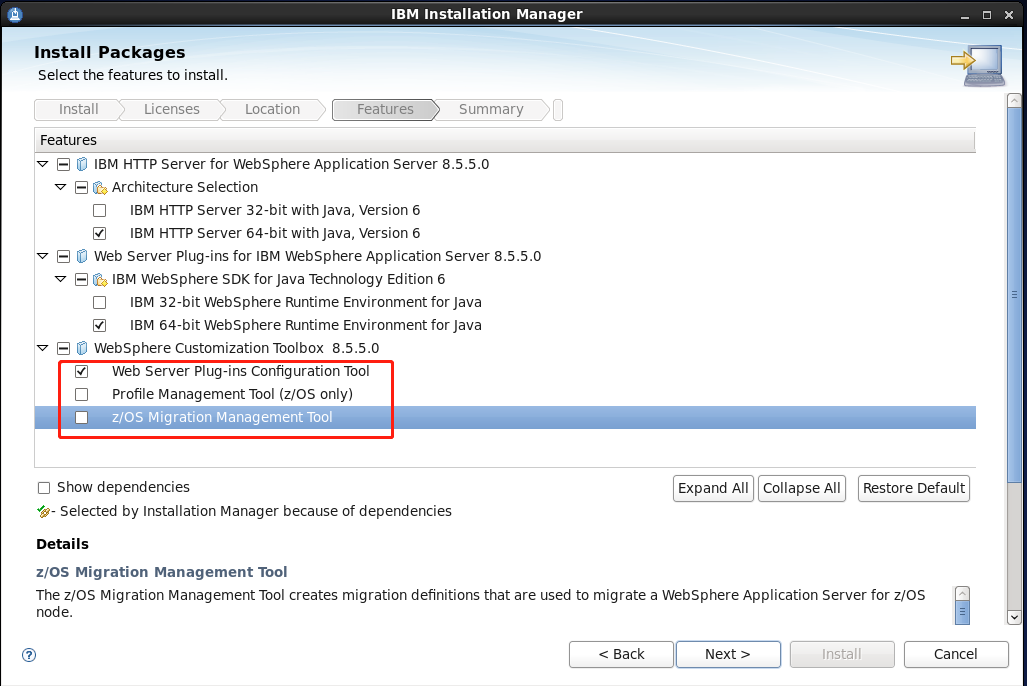
Task: Go back with the < Back button
Action: (x=621, y=654)
